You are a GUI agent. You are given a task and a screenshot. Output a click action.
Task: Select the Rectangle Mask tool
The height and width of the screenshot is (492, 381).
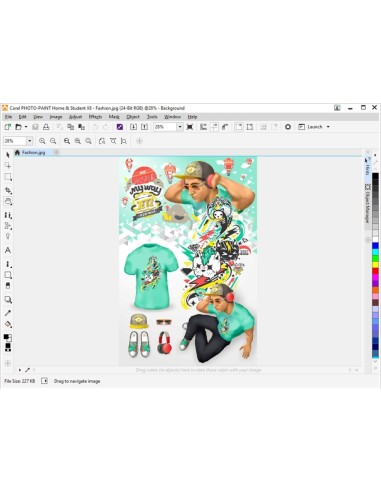tap(8, 177)
